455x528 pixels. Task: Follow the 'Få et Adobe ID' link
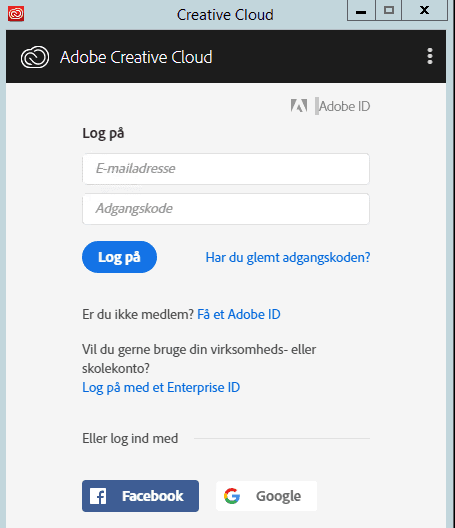point(239,314)
